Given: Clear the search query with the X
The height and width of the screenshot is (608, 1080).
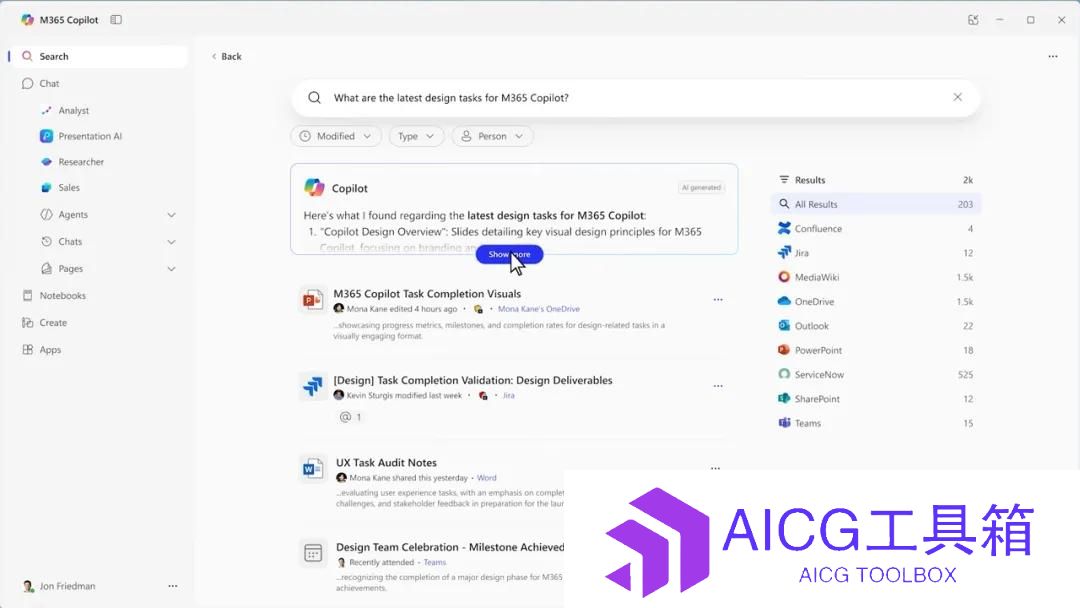Looking at the screenshot, I should (x=957, y=97).
